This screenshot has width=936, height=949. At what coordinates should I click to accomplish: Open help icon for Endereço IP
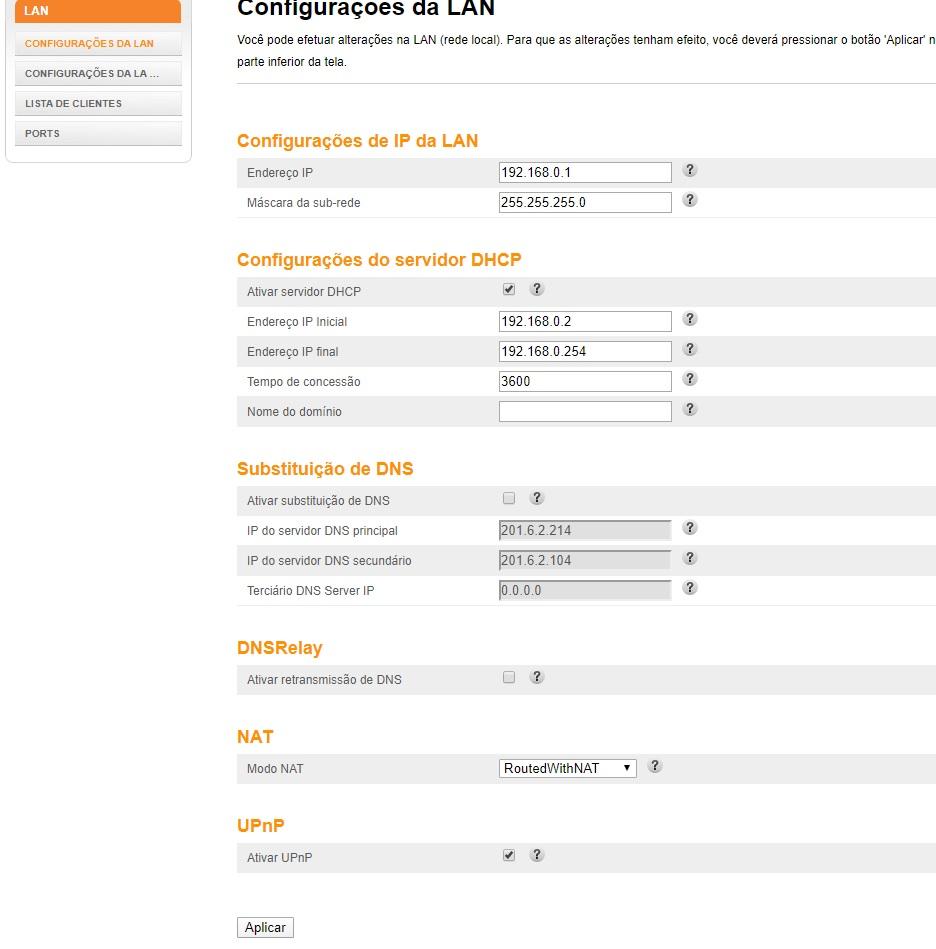click(x=690, y=170)
